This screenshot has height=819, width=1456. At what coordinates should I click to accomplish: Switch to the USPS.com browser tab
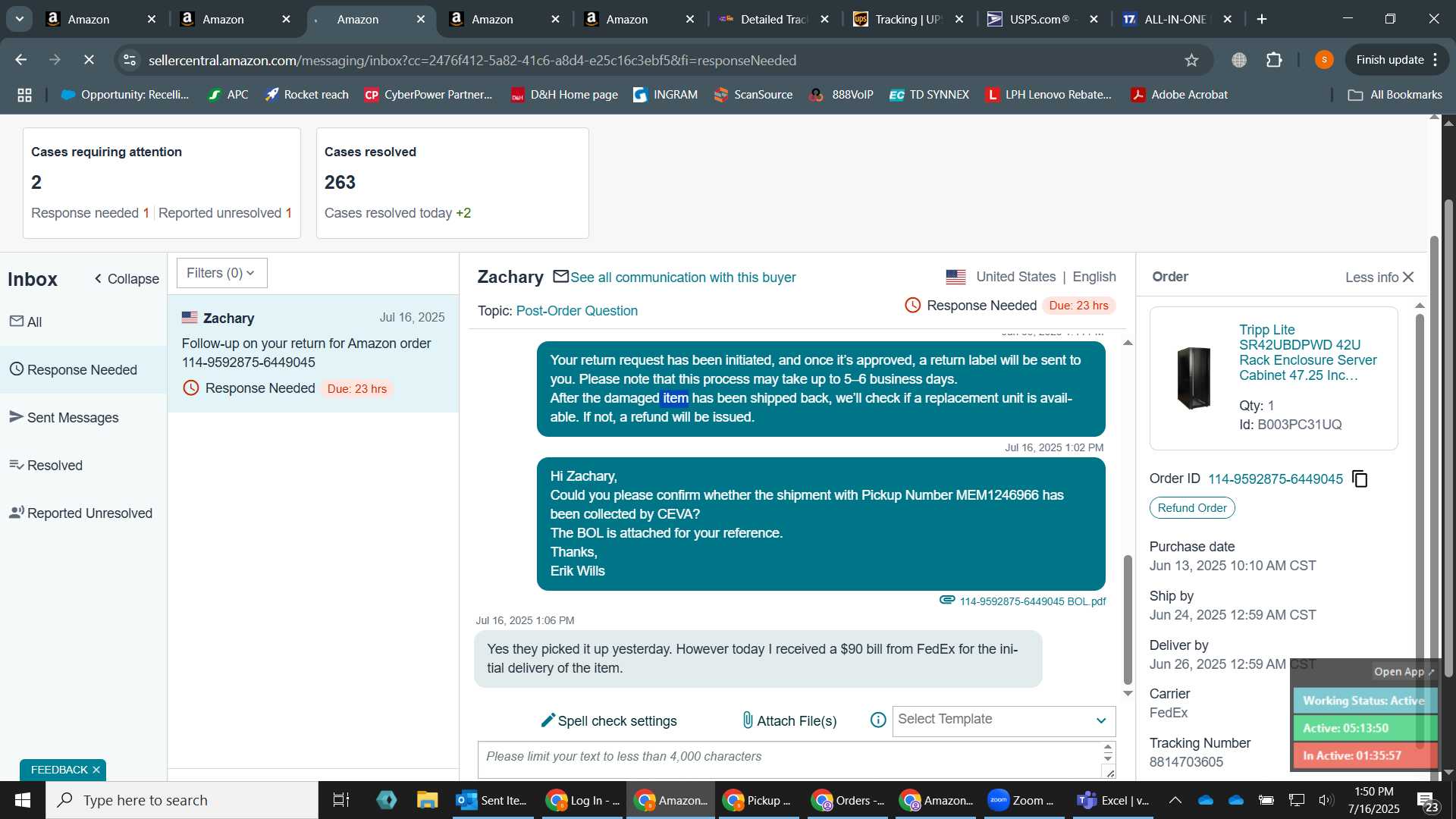tap(1043, 19)
